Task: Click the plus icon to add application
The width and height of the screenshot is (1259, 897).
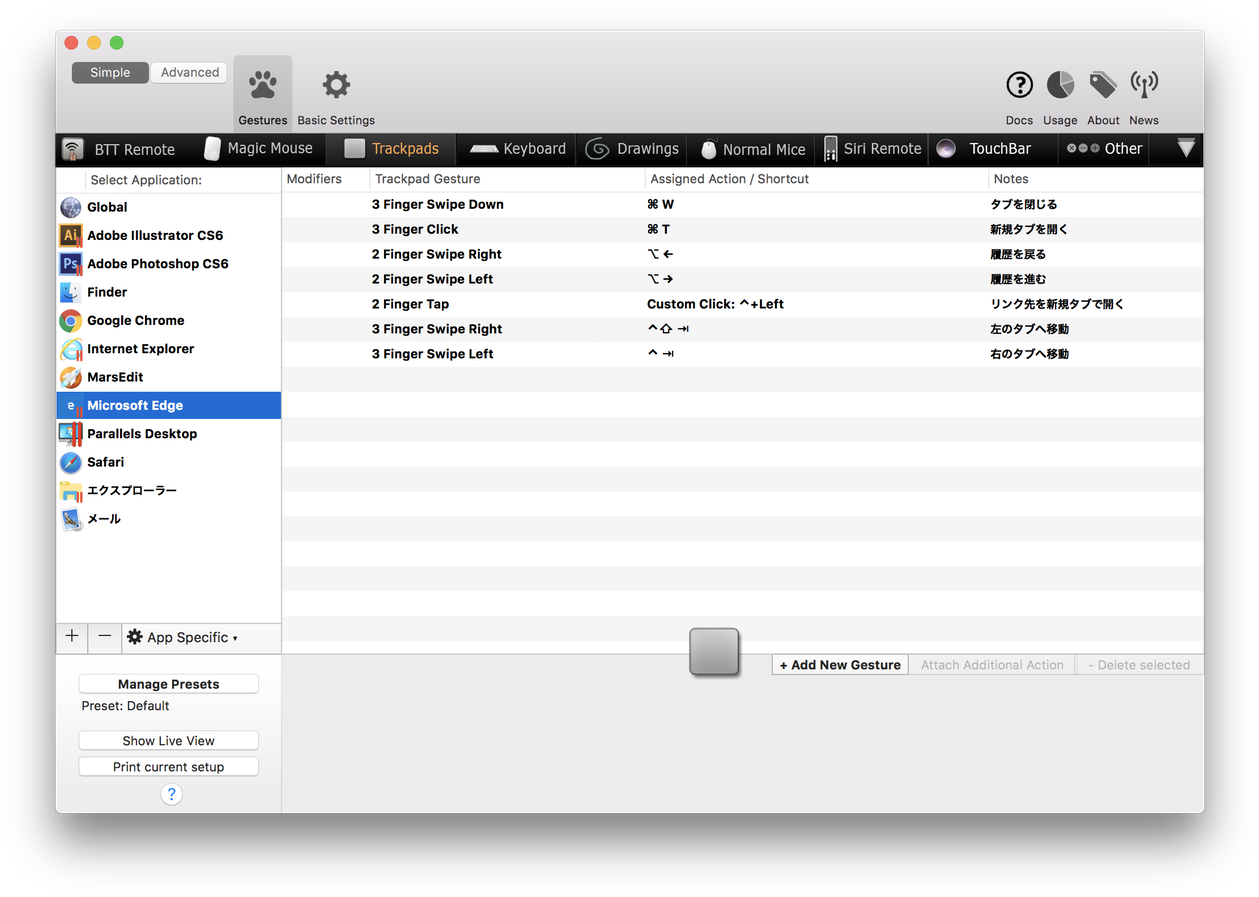Action: [72, 637]
